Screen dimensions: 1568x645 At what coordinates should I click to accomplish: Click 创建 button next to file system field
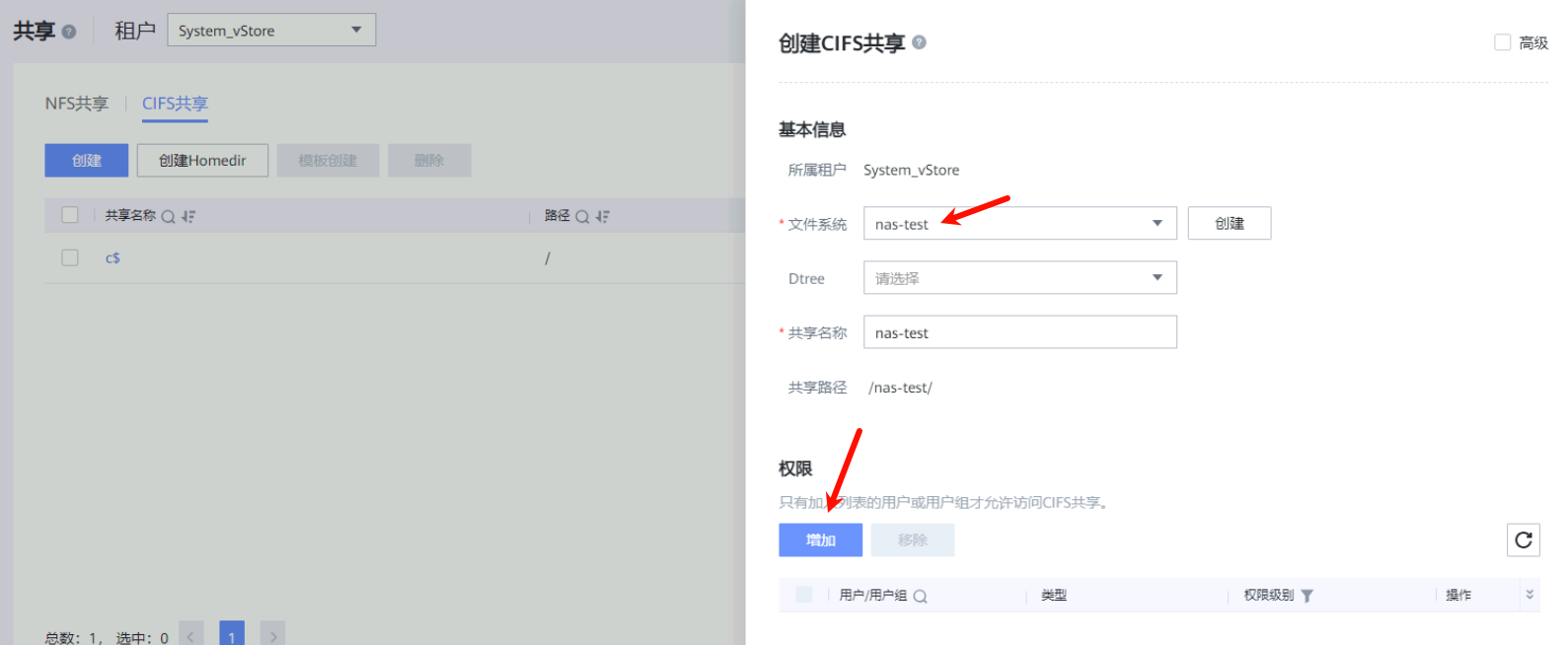click(x=1229, y=224)
